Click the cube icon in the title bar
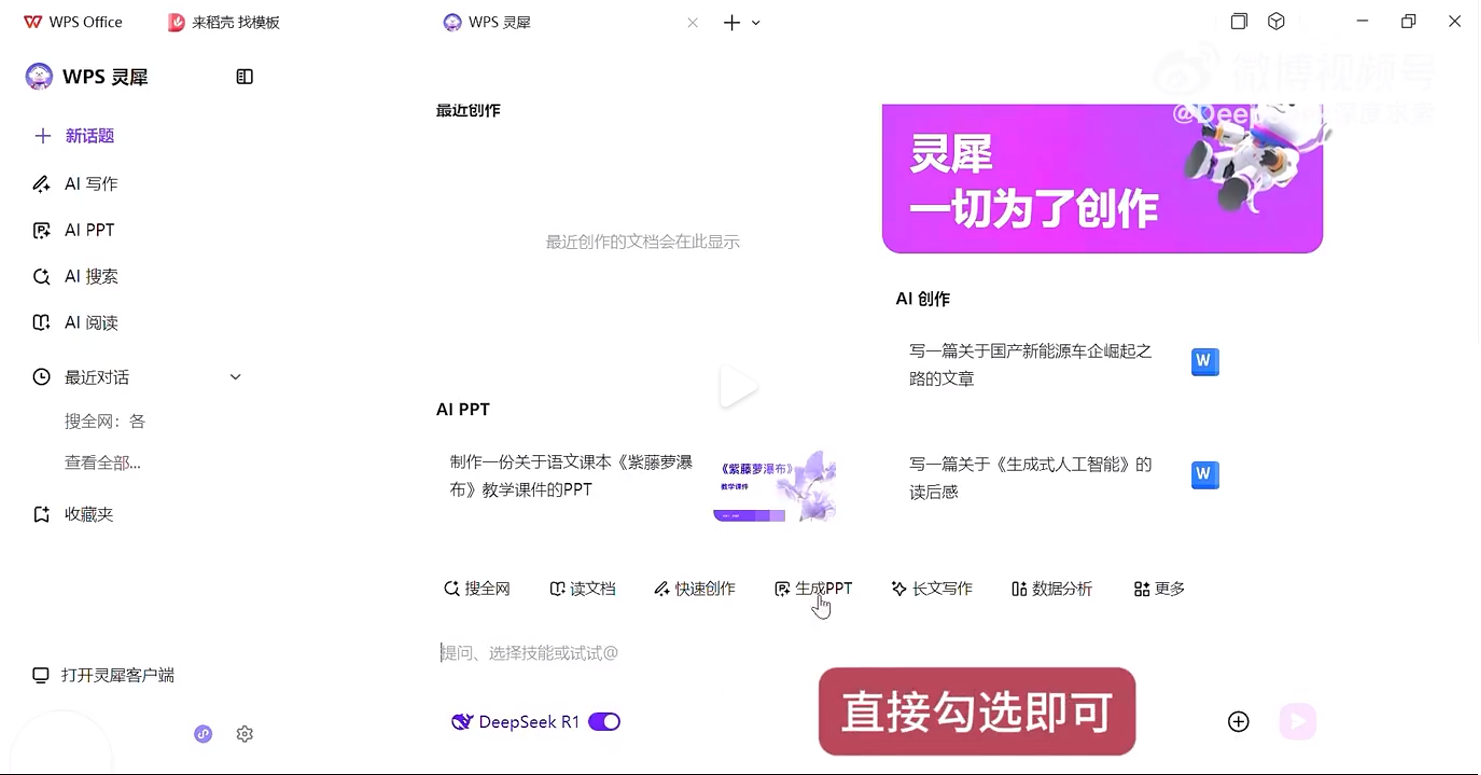This screenshot has height=775, width=1481. pyautogui.click(x=1276, y=21)
